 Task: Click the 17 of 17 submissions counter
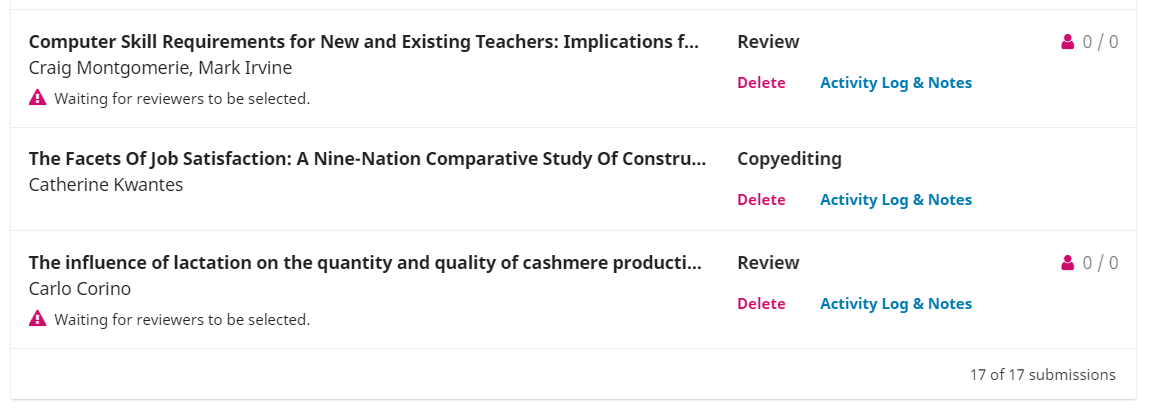(1042, 375)
